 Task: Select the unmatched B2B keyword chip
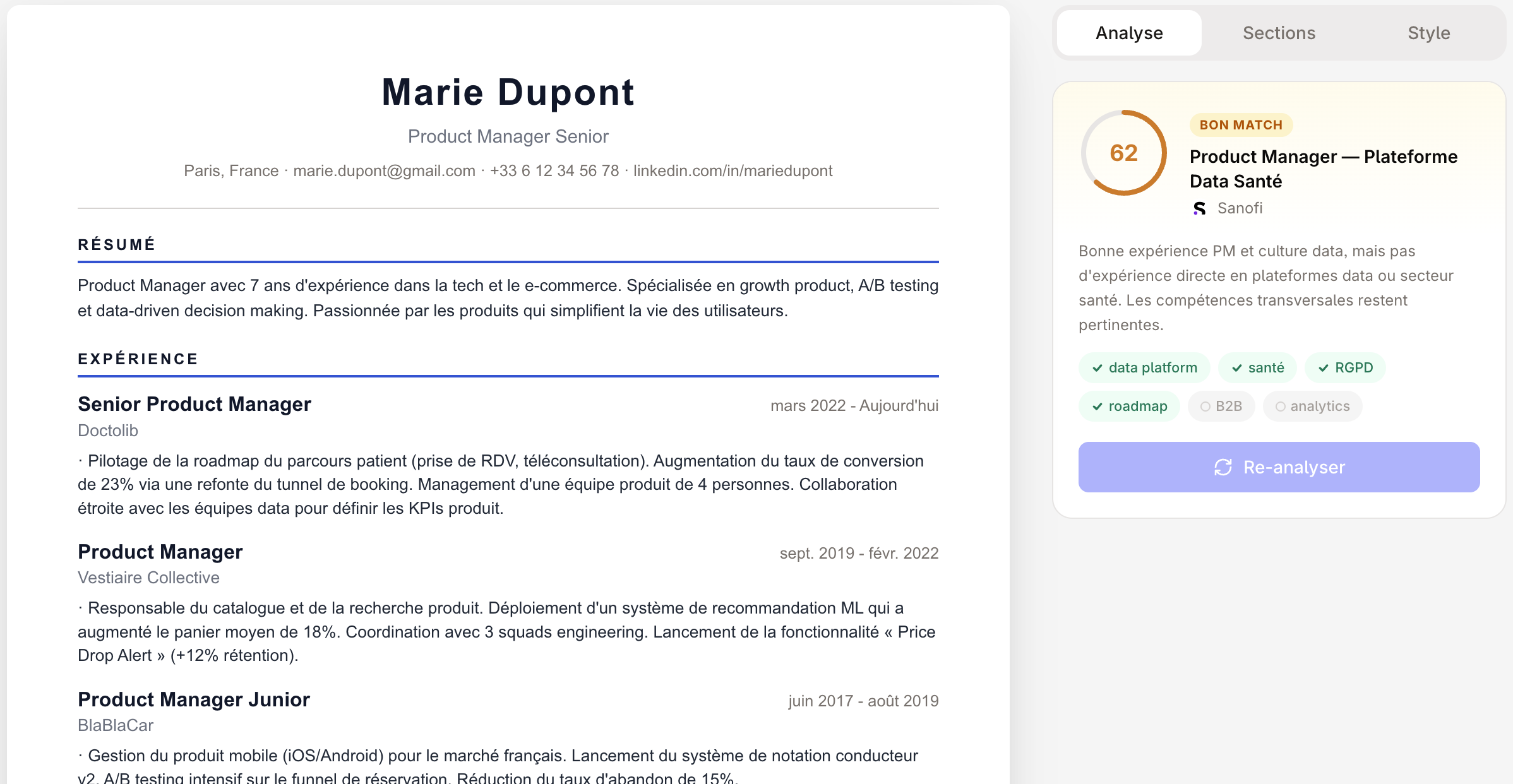(1221, 407)
